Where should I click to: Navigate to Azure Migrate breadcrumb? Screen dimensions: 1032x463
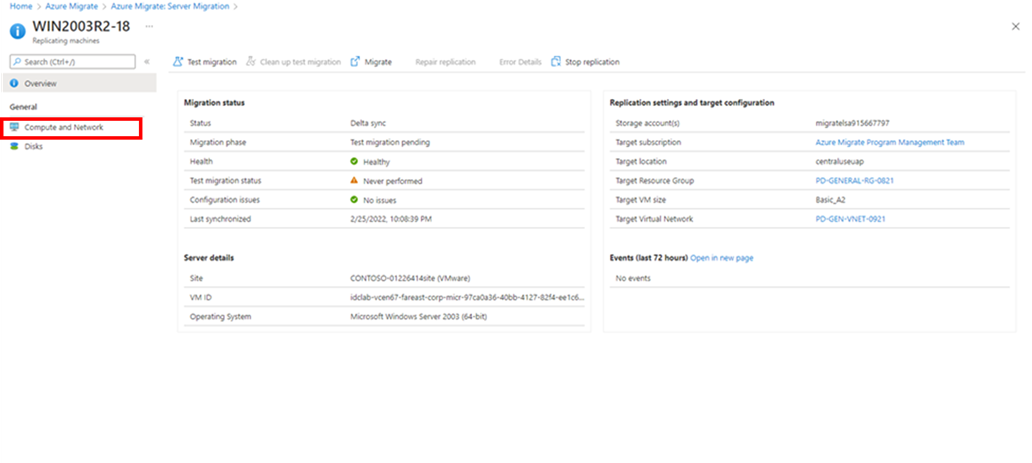click(70, 6)
